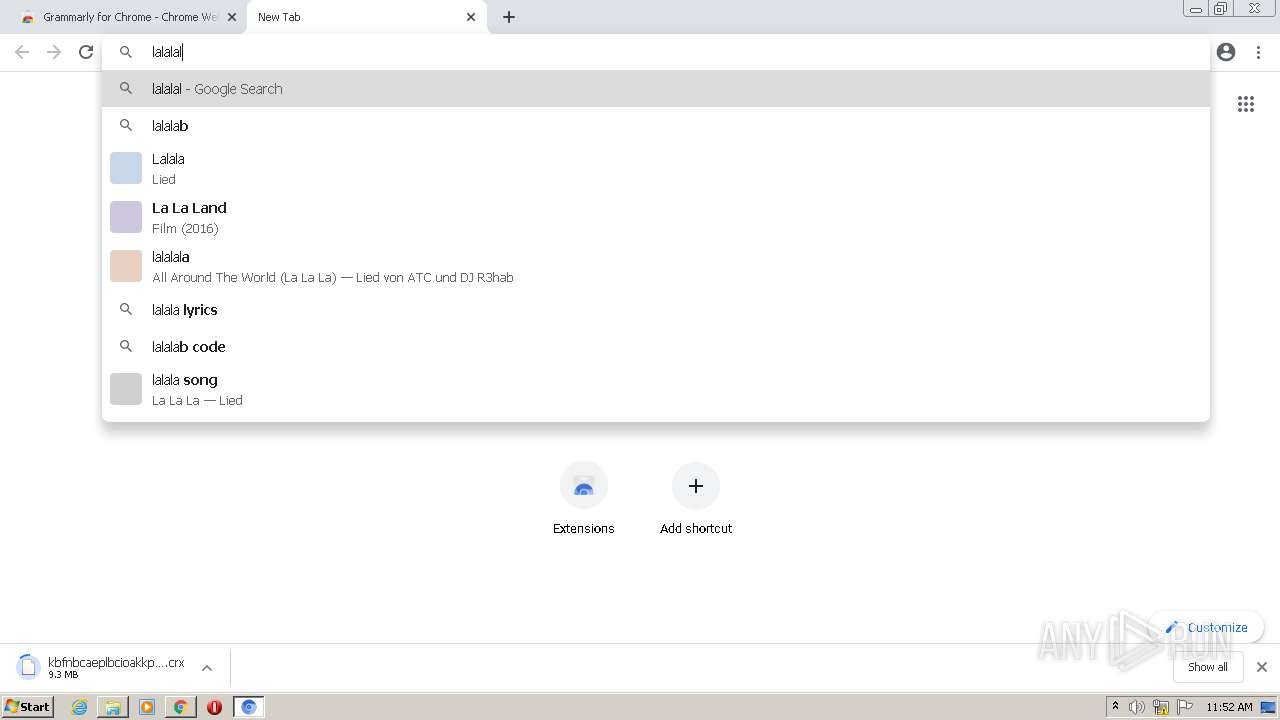Image resolution: width=1280 pixels, height=720 pixels.
Task: Open the Opera taskbar icon
Action: tap(214, 707)
